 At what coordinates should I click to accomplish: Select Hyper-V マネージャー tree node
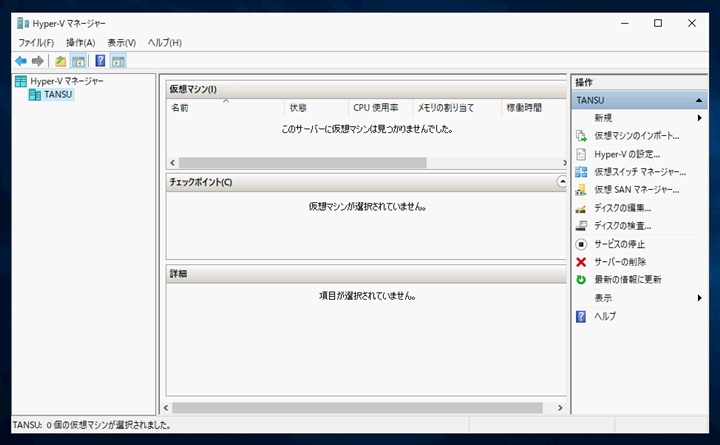click(67, 81)
